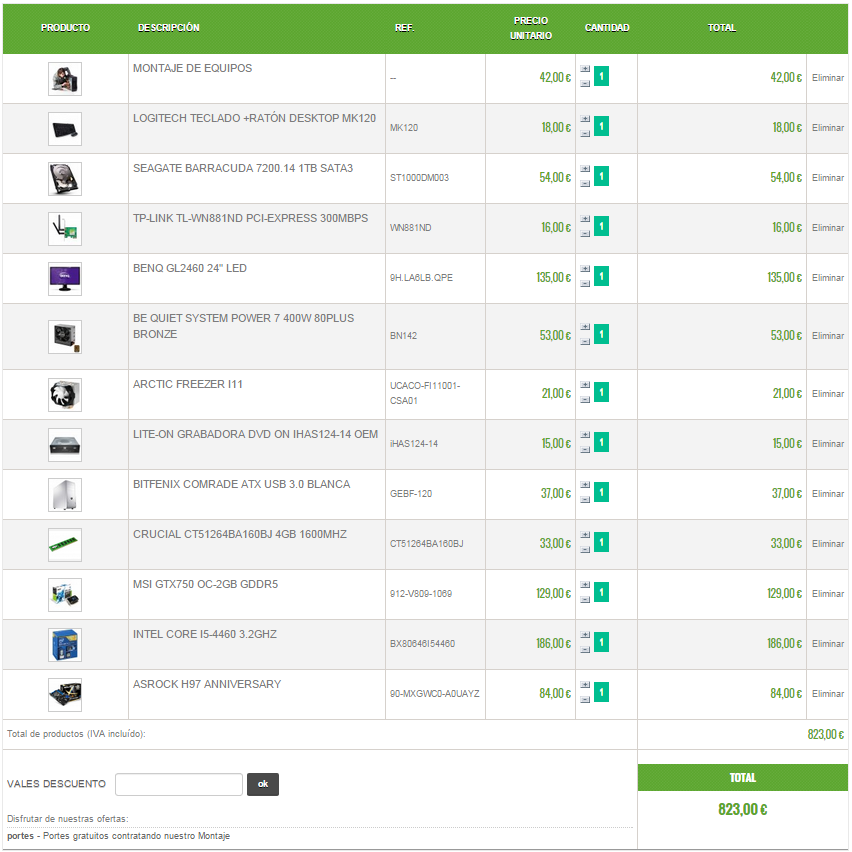Increase quantity of MONTAJE DE EQUIPOS
This screenshot has height=852, width=852.
(x=585, y=69)
